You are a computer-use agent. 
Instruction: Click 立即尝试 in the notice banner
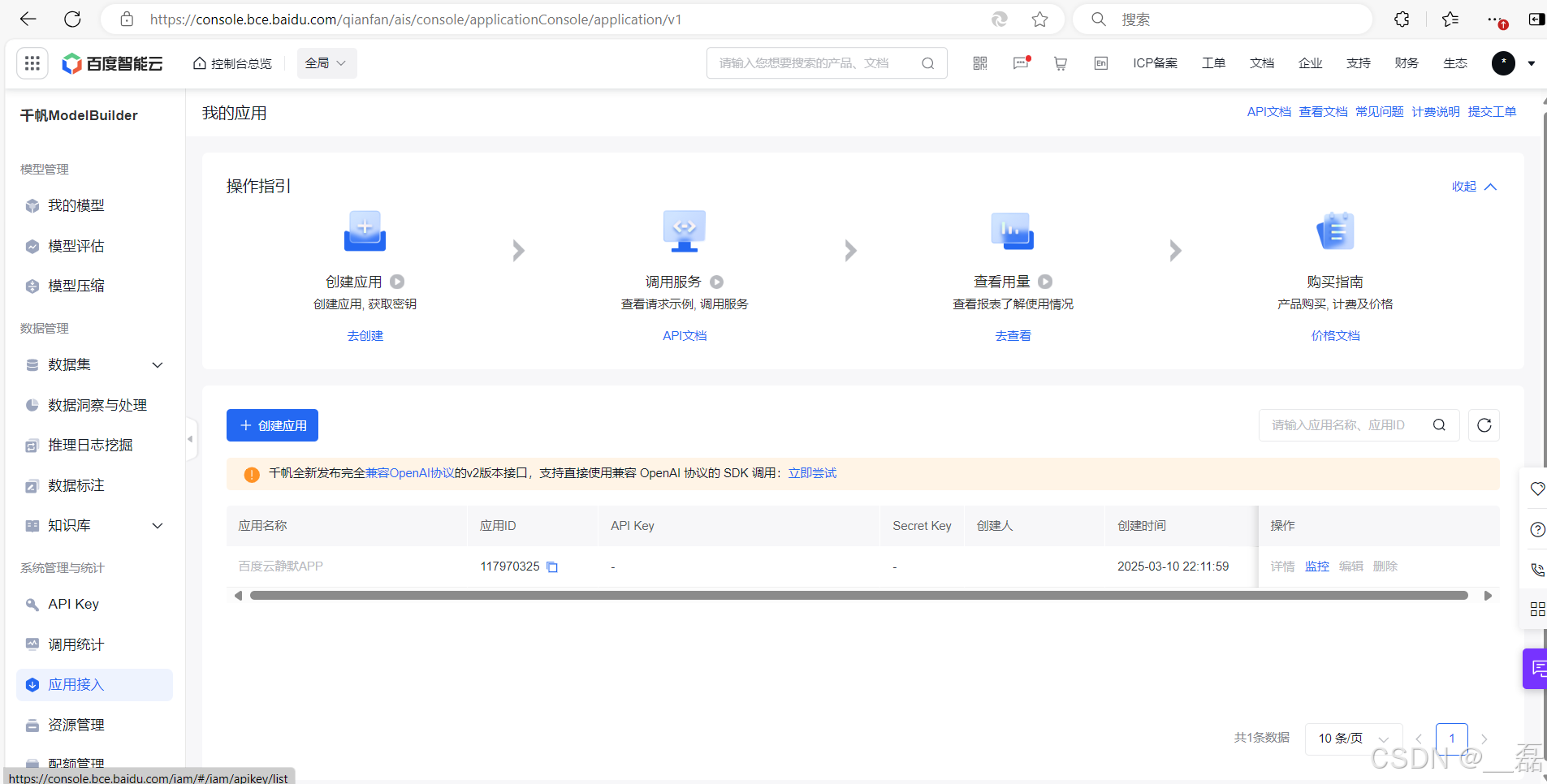tap(812, 473)
